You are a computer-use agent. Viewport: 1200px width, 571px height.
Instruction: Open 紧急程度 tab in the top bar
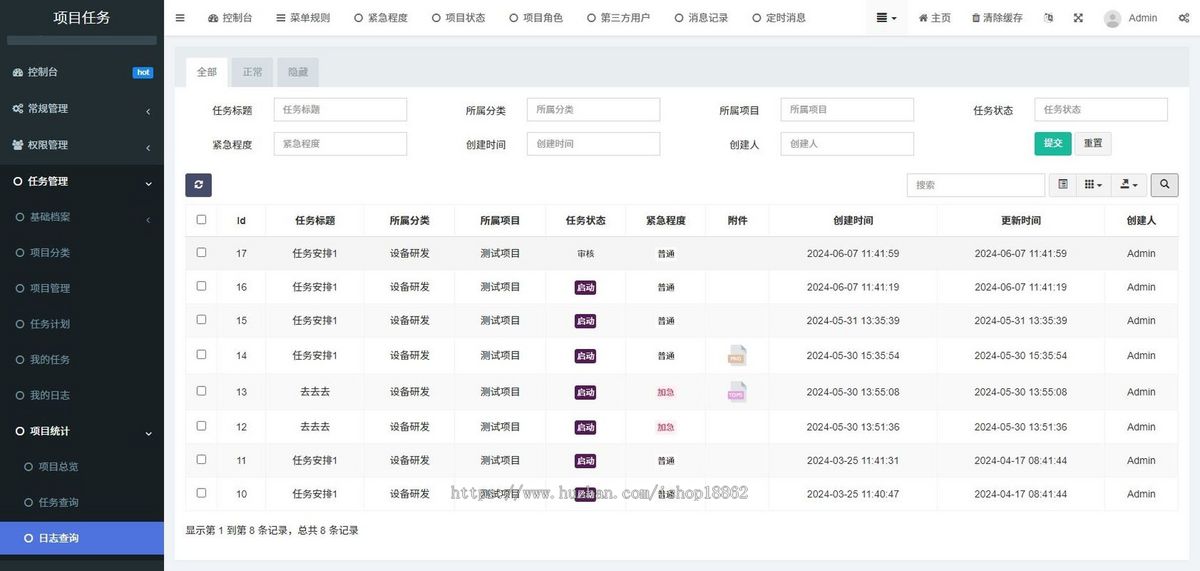tap(381, 18)
